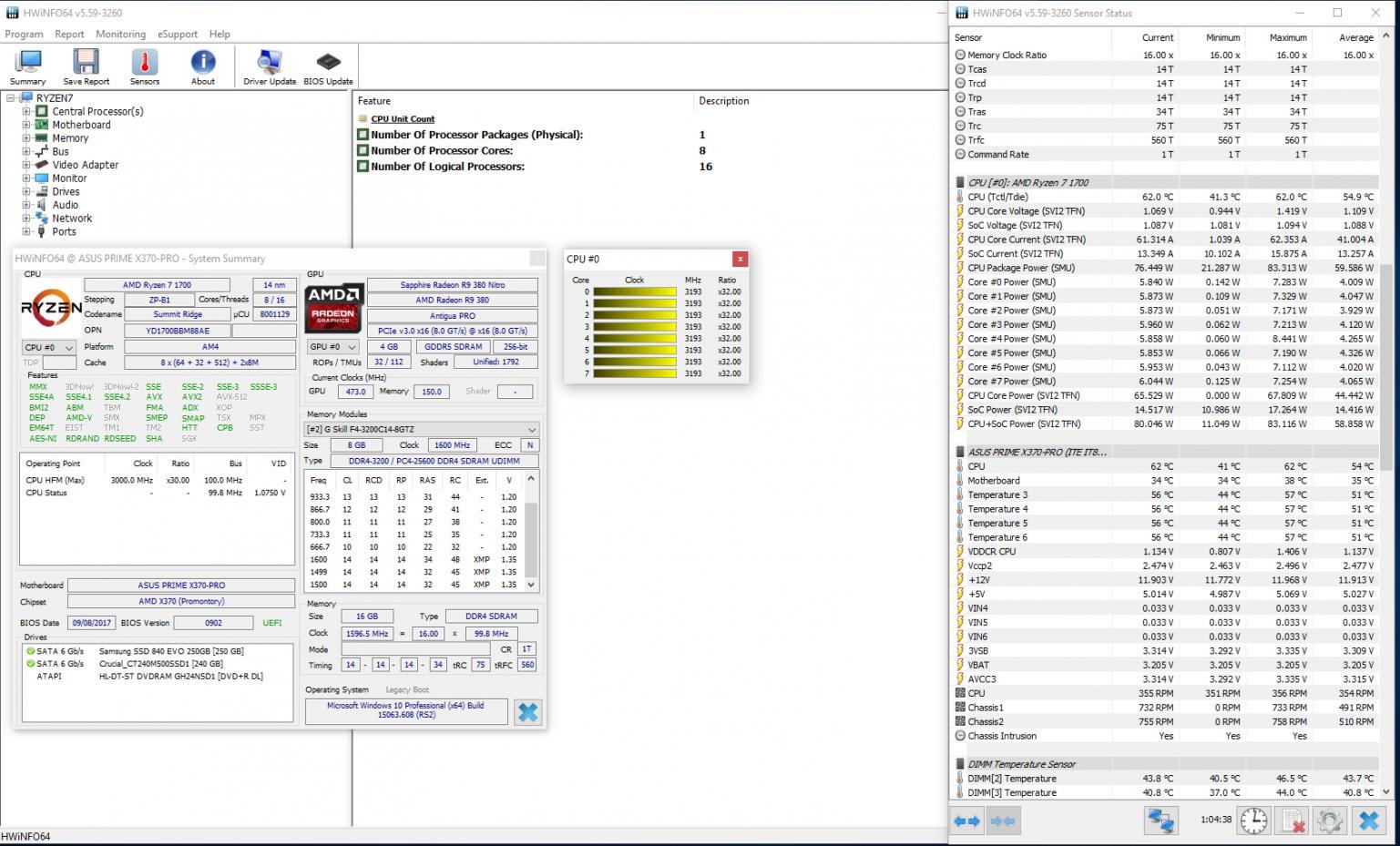Click the Core 7 clock bar
The width and height of the screenshot is (1400, 846).
(x=634, y=373)
